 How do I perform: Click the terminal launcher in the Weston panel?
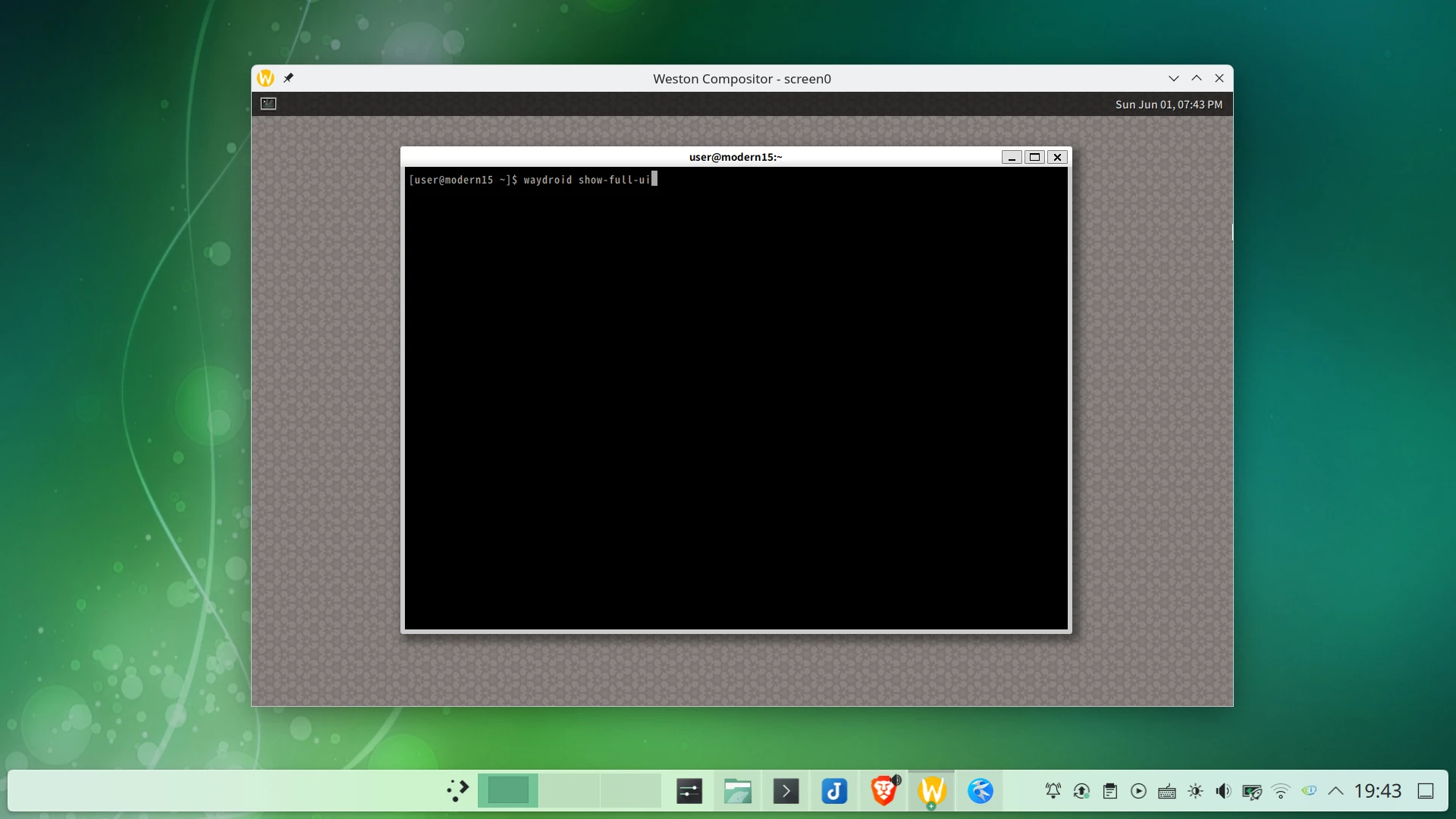tap(268, 104)
